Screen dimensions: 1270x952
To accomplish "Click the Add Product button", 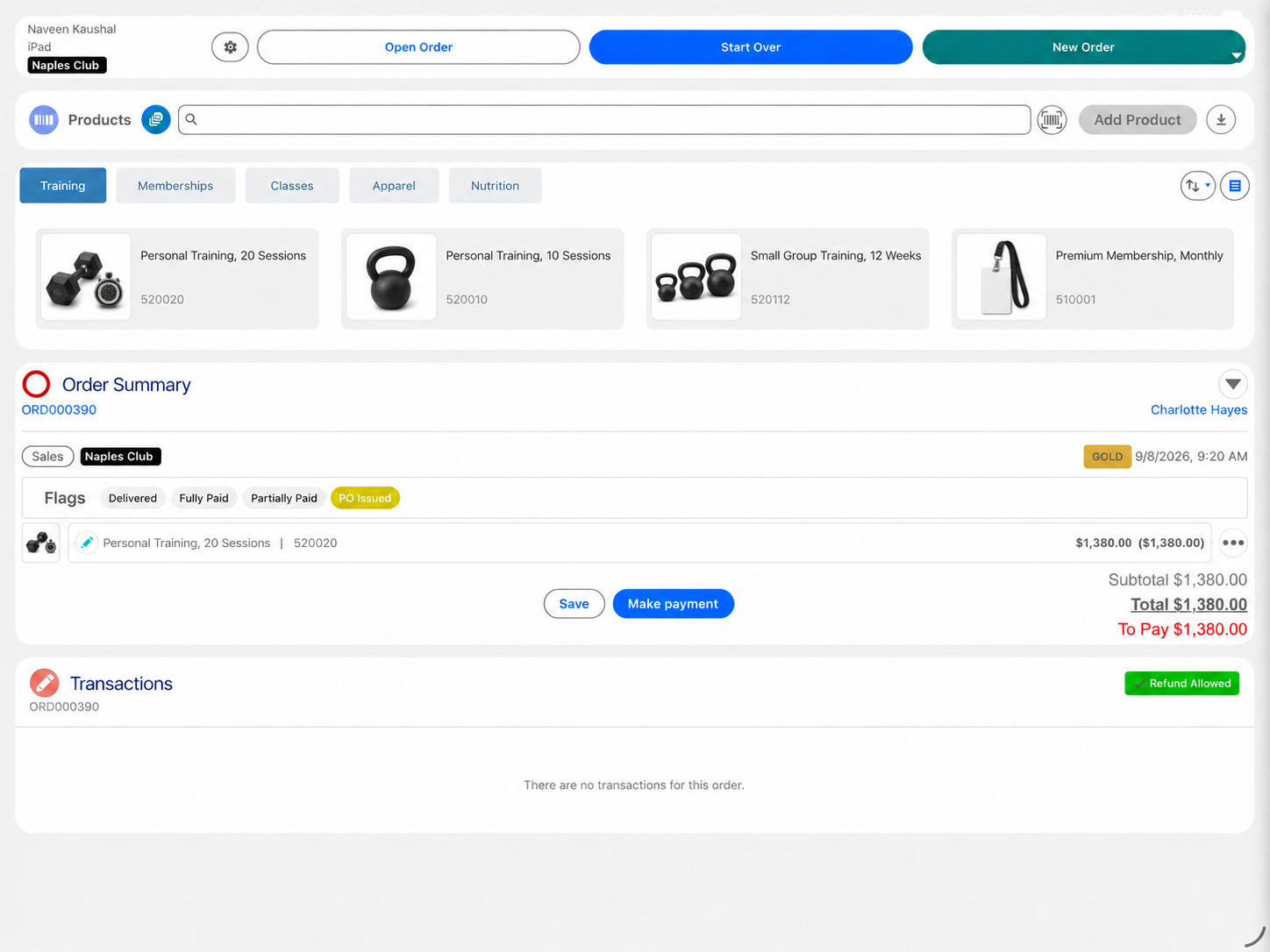I will click(1138, 120).
